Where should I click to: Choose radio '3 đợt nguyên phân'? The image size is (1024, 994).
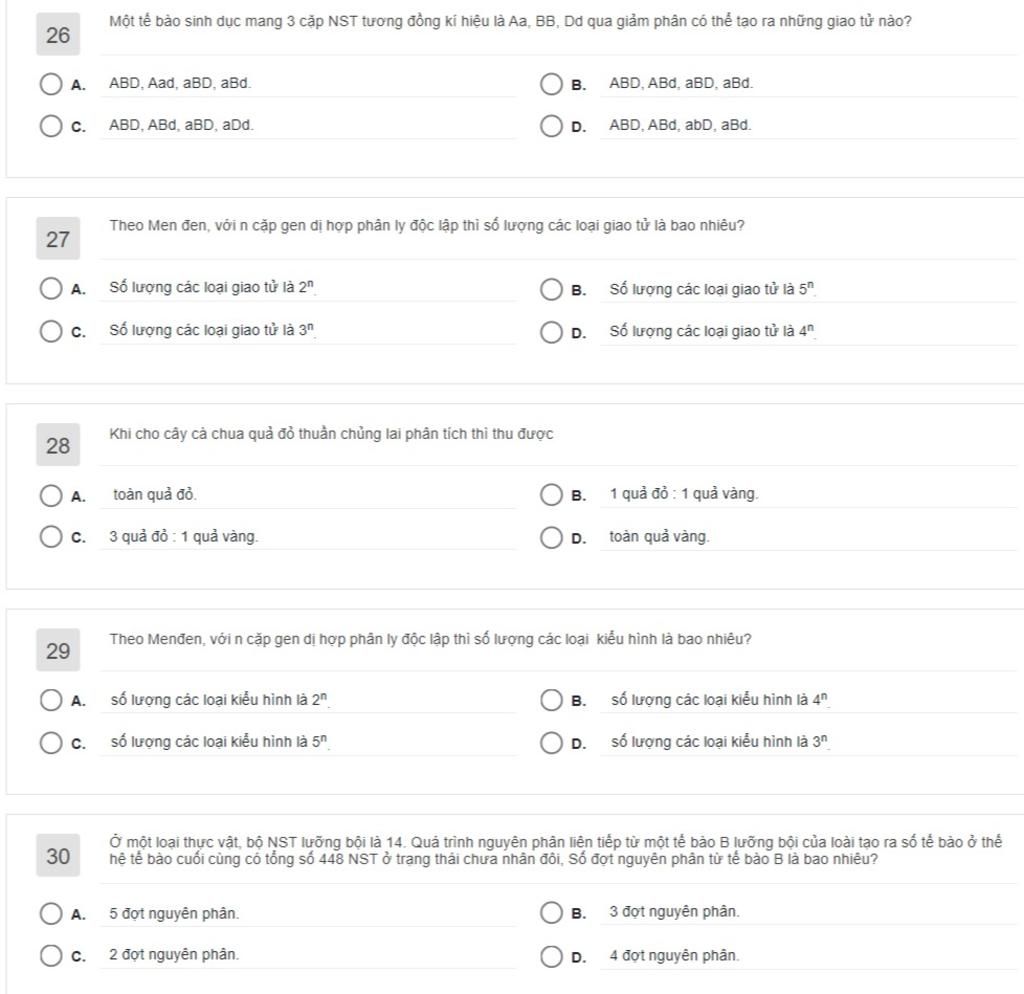[x=551, y=912]
